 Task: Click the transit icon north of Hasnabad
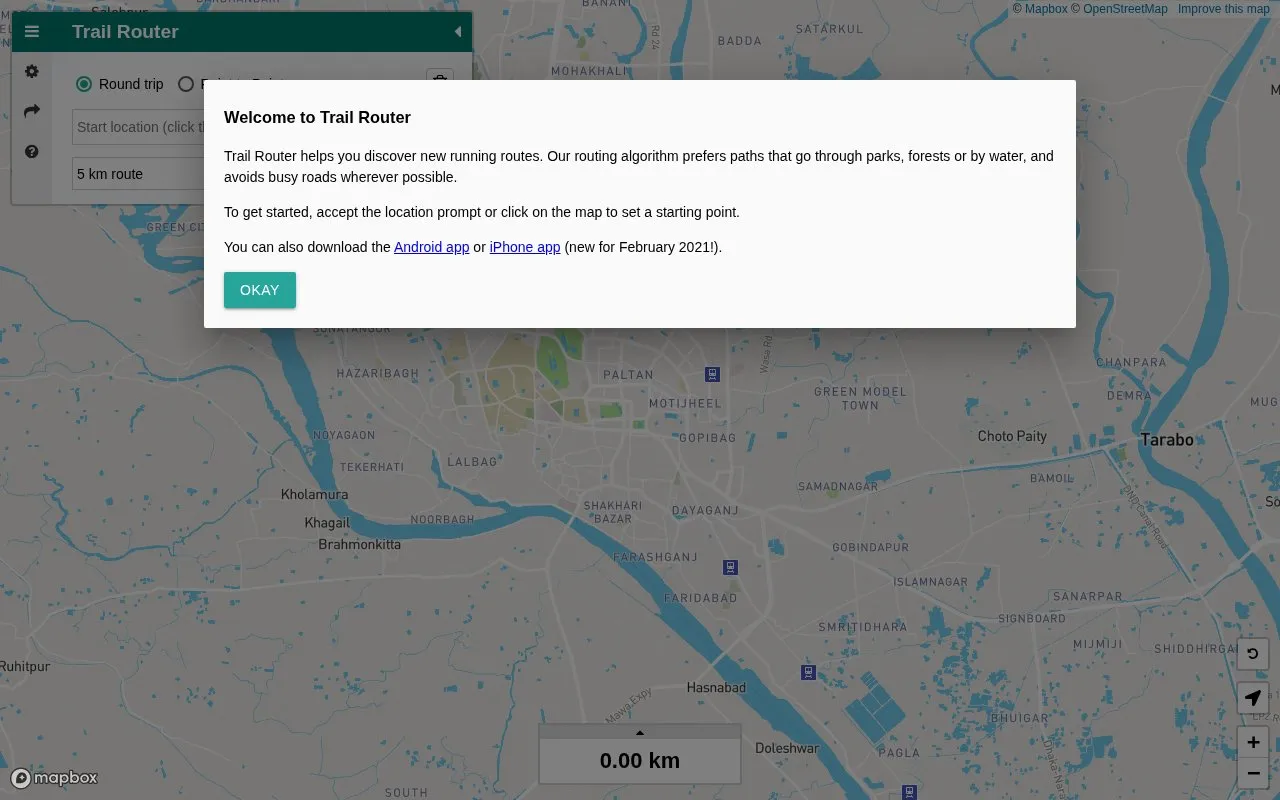click(x=808, y=672)
